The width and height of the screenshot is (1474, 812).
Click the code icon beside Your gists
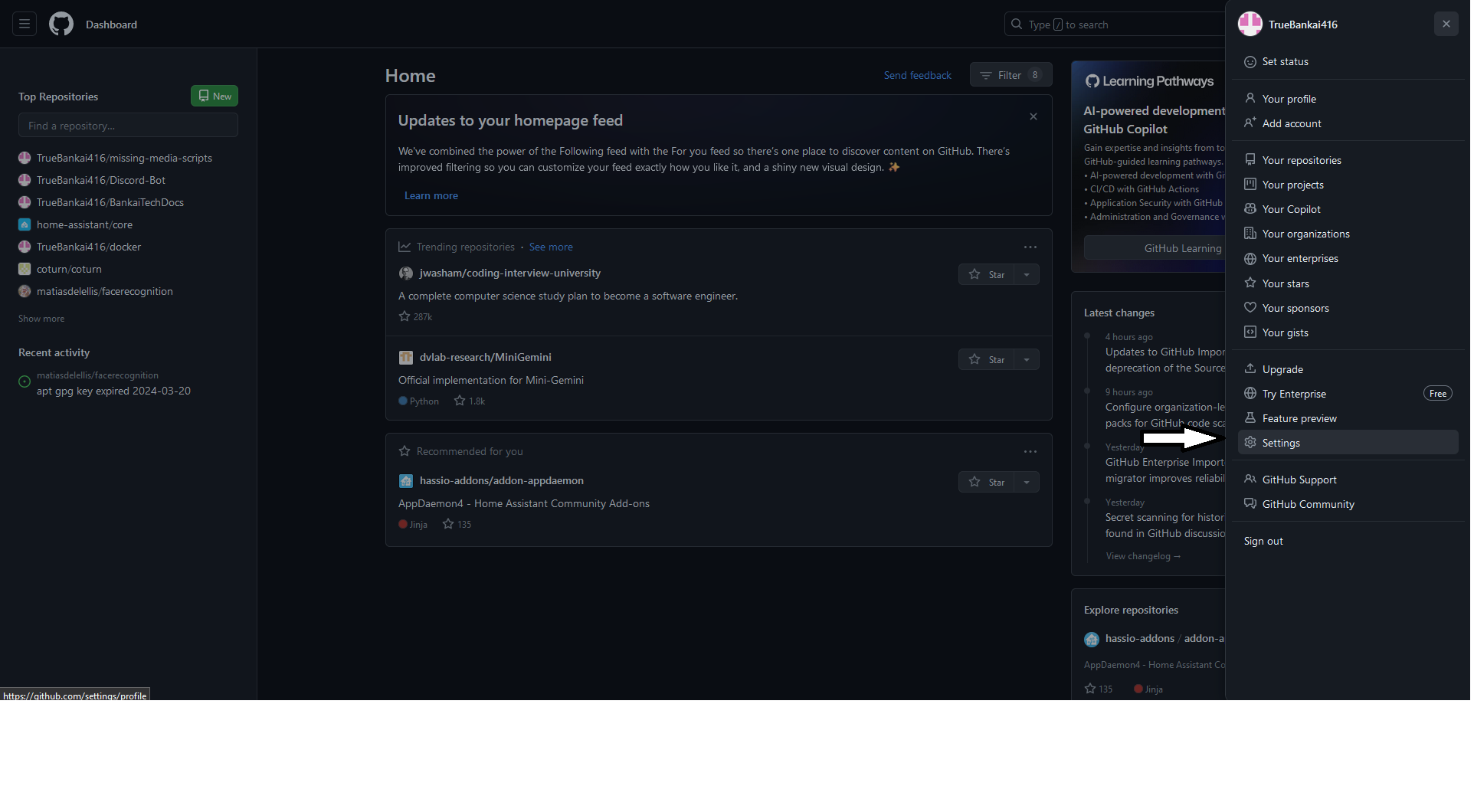1250,332
